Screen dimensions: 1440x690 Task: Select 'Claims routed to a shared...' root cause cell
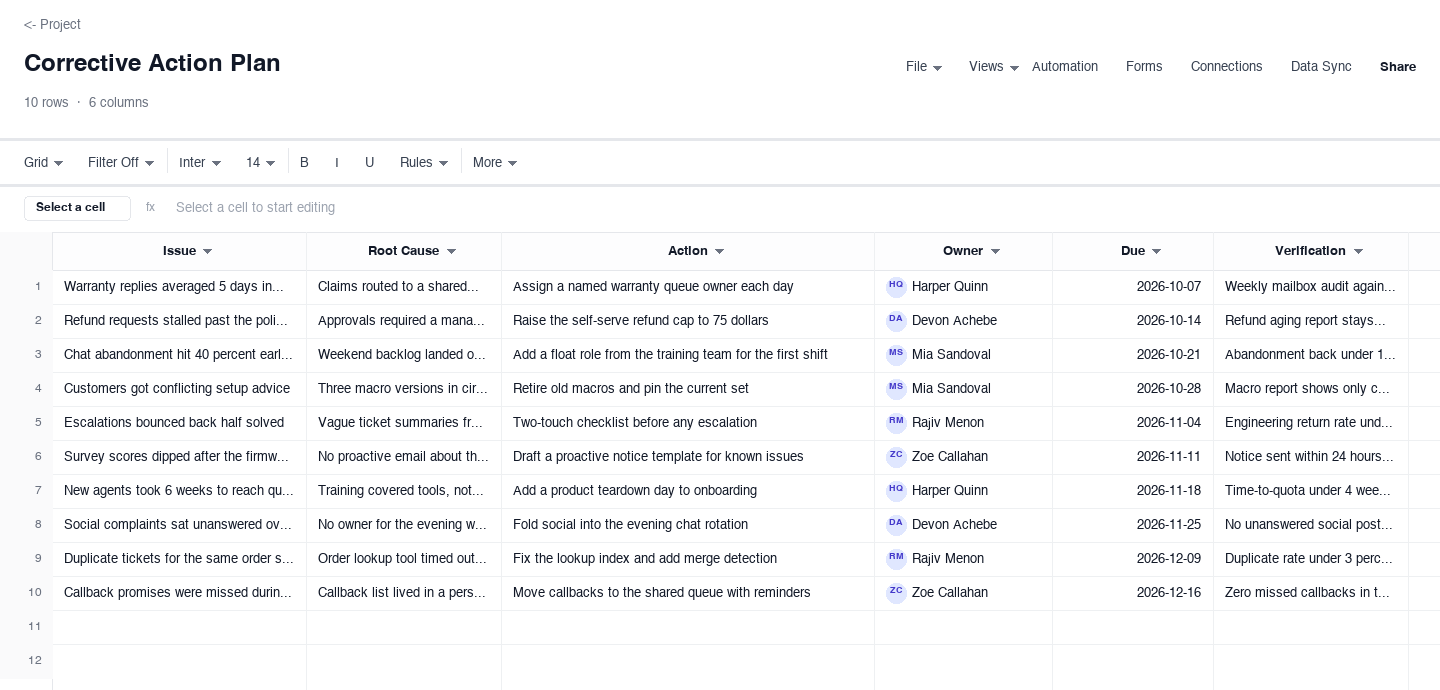coord(404,287)
